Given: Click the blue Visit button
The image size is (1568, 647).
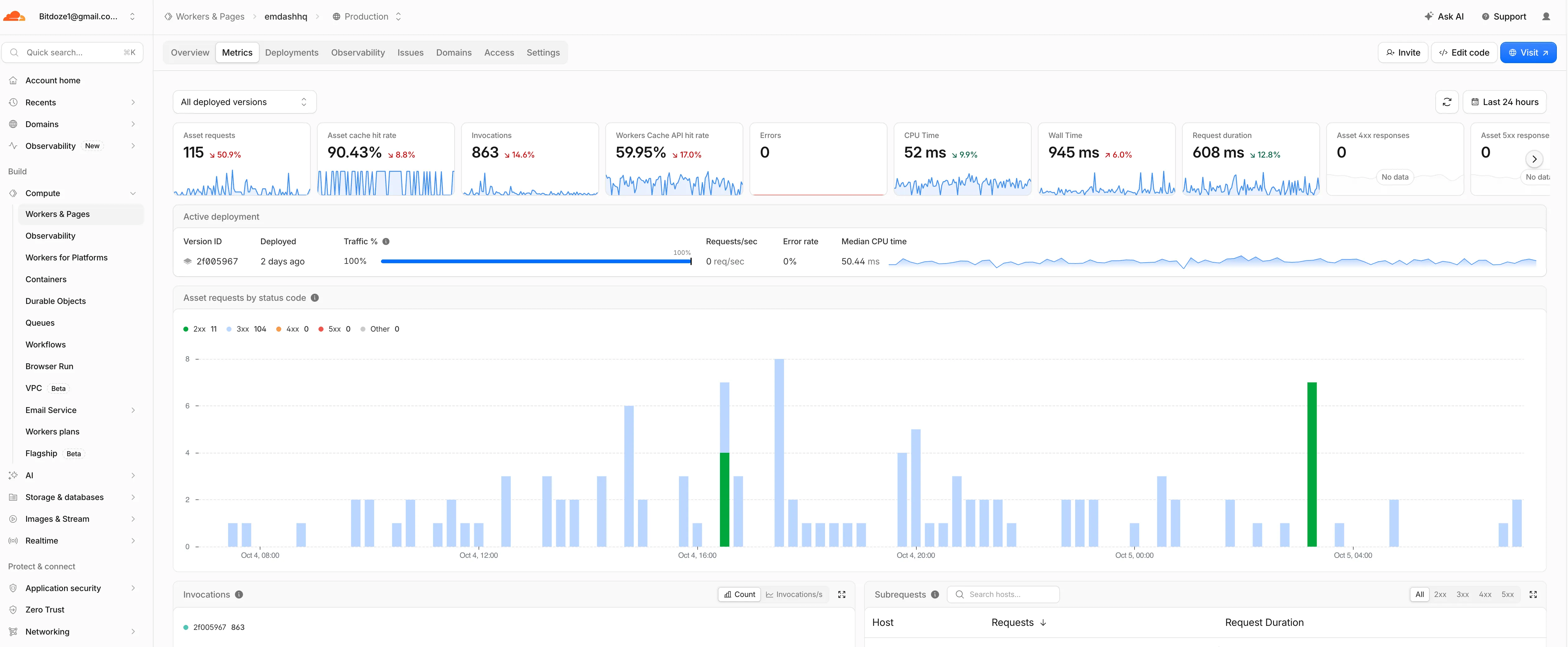Looking at the screenshot, I should click(1528, 53).
